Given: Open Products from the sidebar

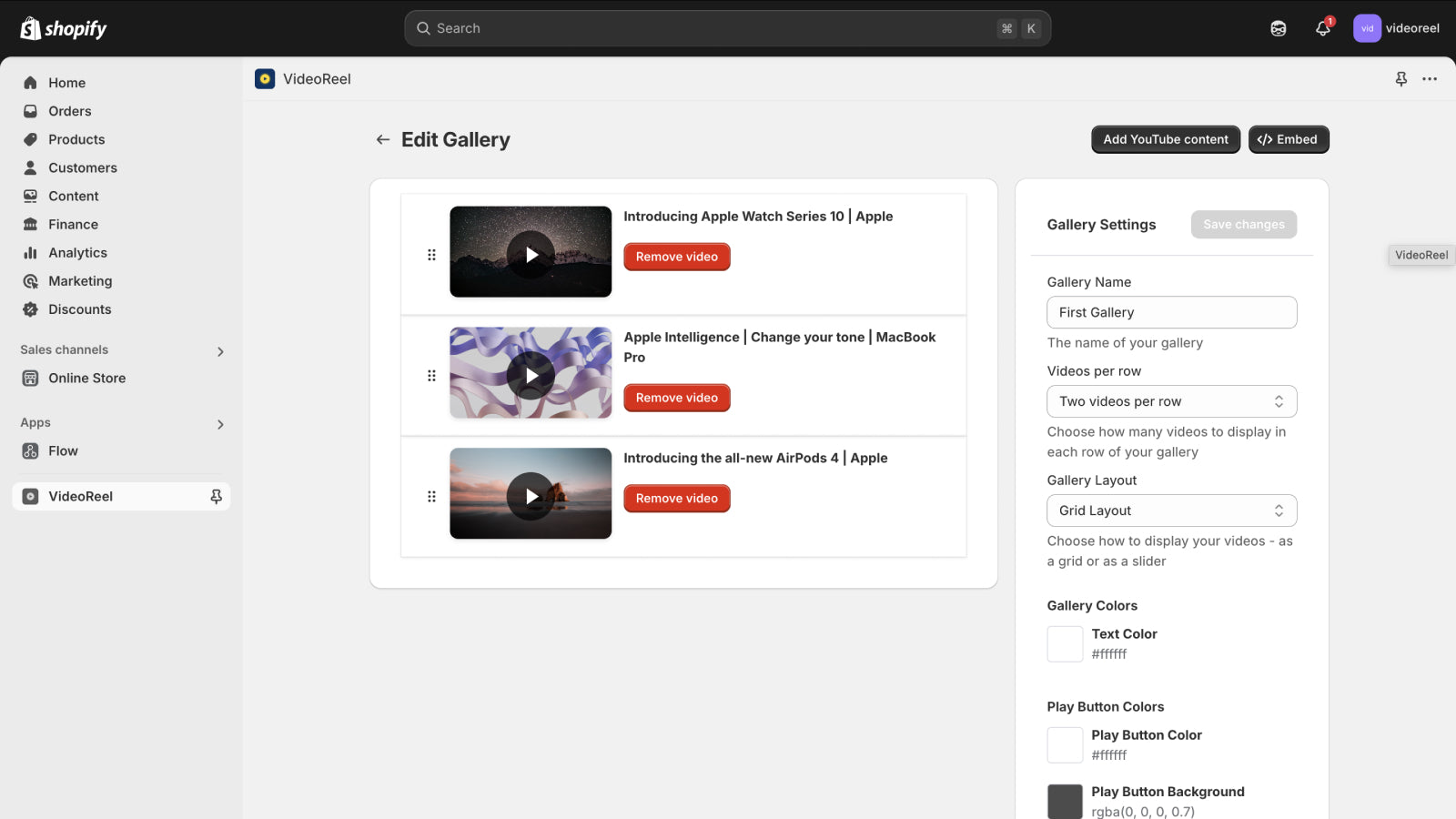Looking at the screenshot, I should (76, 139).
